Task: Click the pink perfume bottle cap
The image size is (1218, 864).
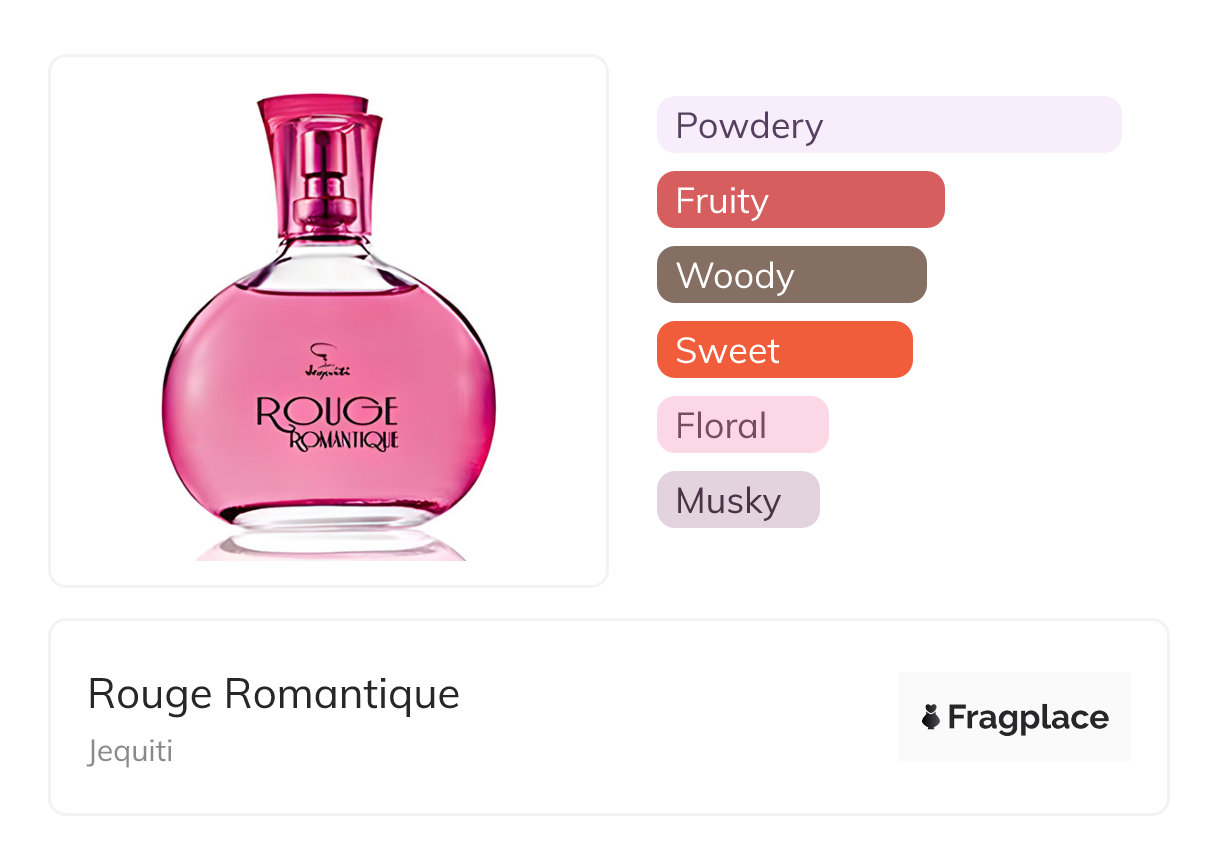Action: pos(318,130)
